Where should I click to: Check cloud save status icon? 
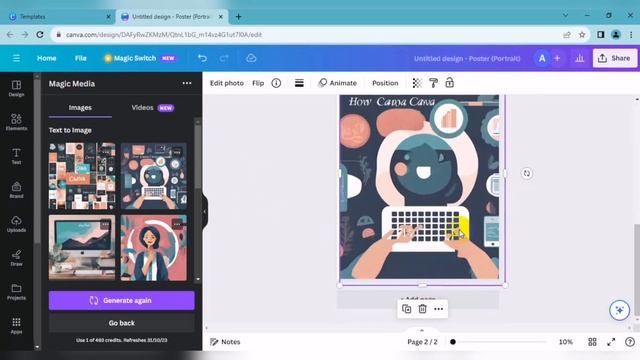[x=251, y=58]
